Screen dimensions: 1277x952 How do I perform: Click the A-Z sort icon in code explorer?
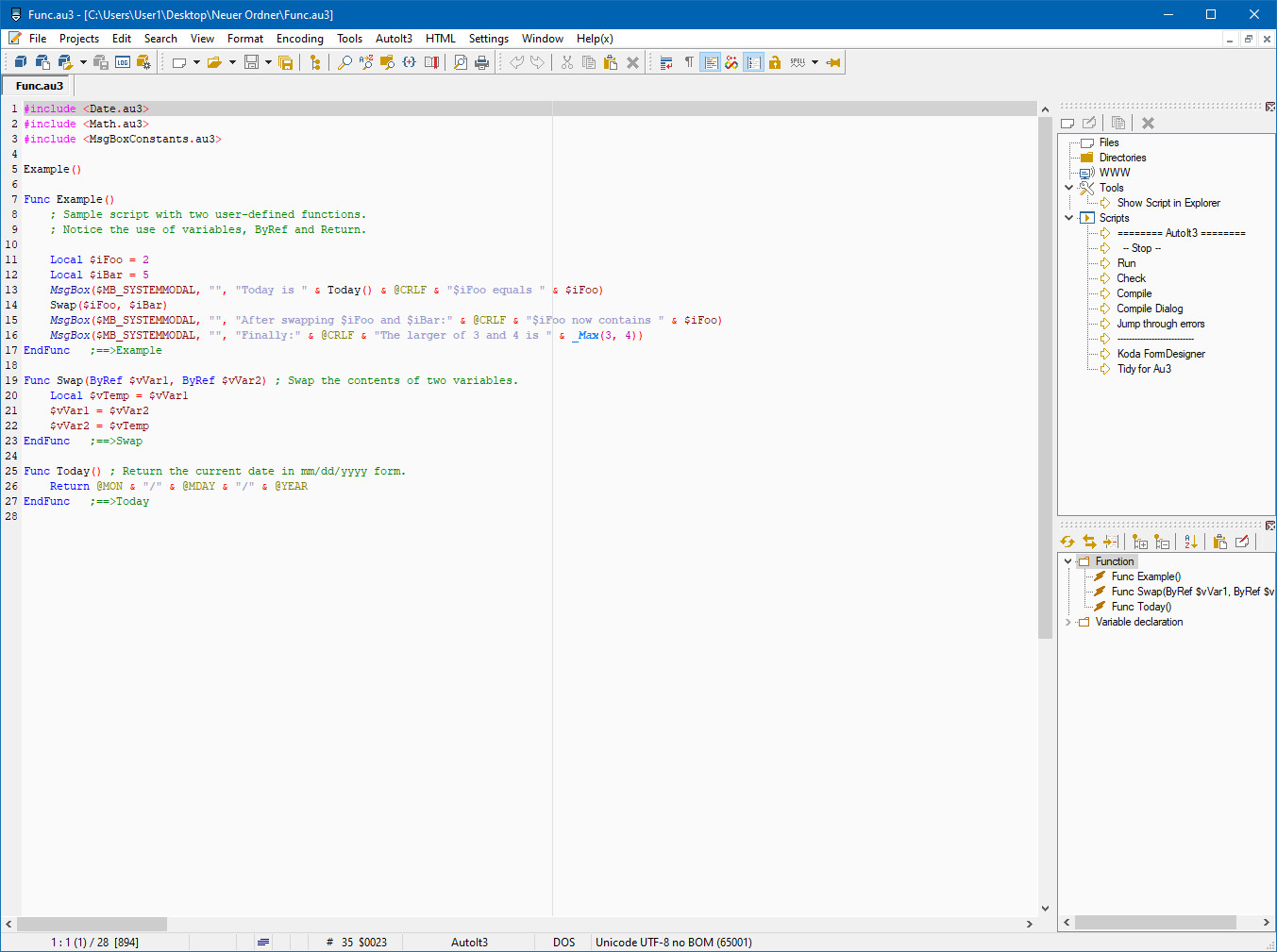coord(1191,542)
